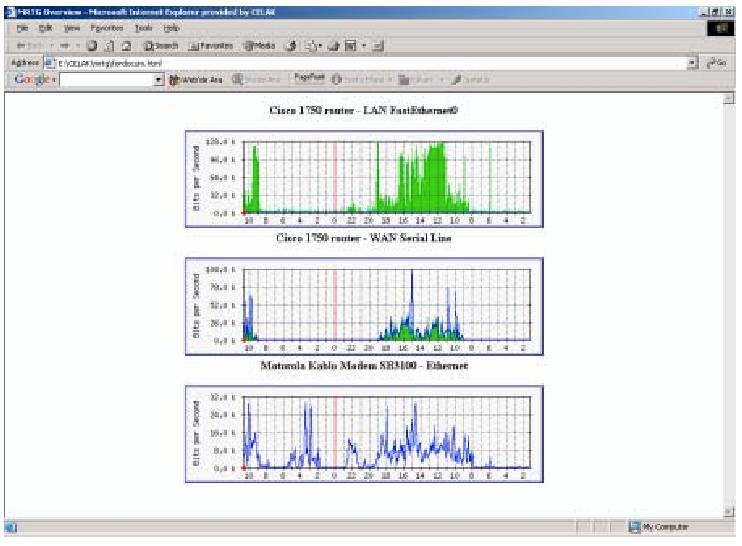Click the page icon in the Address bar
The height and width of the screenshot is (546, 742).
(x=50, y=63)
